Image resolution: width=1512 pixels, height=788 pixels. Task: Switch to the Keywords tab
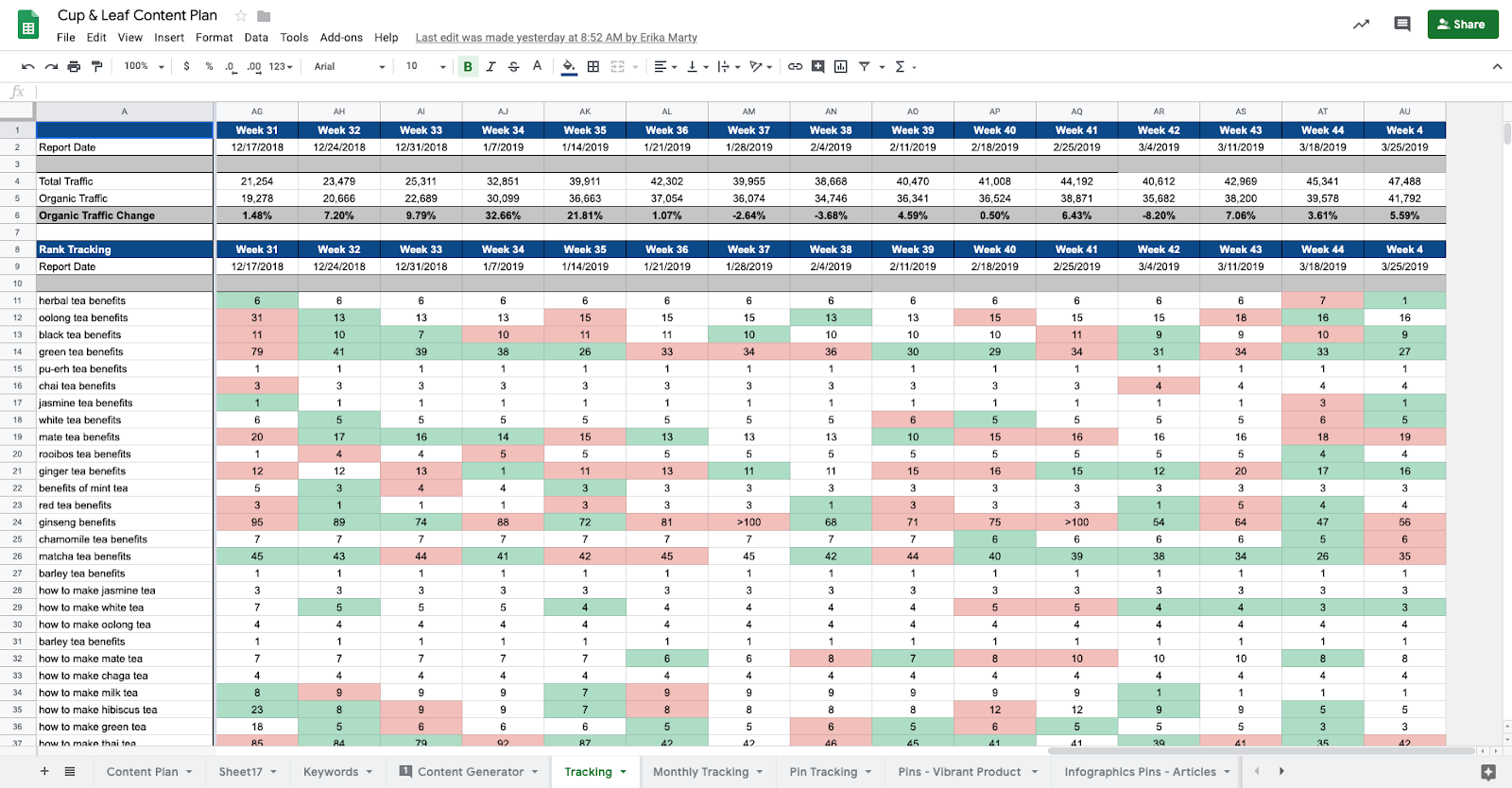[x=331, y=772]
